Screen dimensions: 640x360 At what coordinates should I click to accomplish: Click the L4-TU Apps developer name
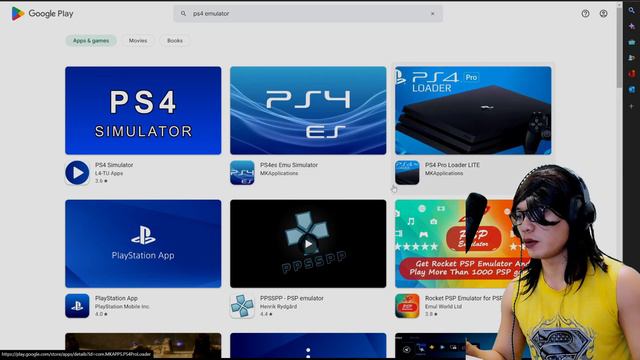pyautogui.click(x=109, y=173)
